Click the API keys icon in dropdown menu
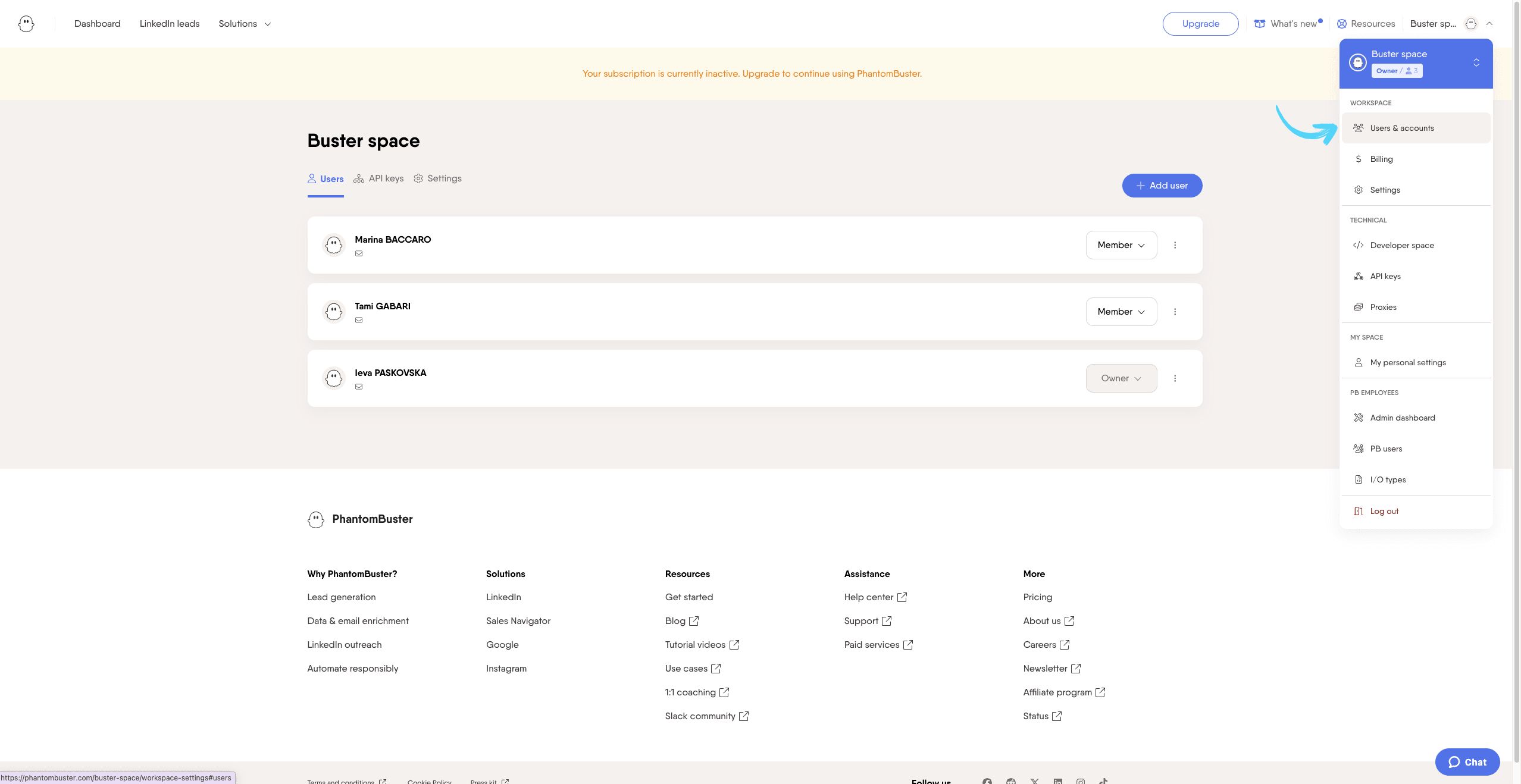Screen dimensions: 1521x784 1359,276
